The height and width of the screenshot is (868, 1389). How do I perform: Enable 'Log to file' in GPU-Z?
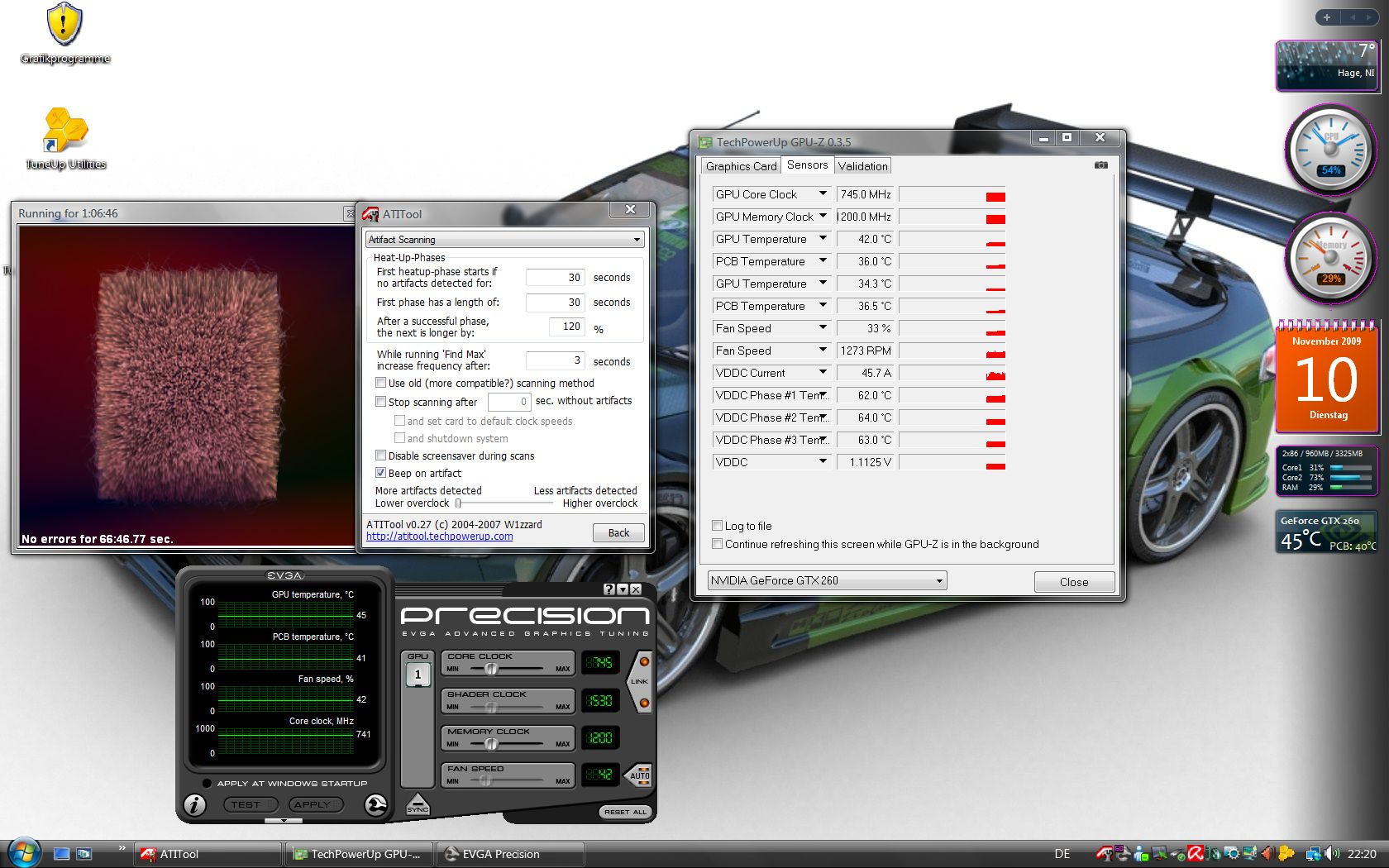tap(717, 526)
